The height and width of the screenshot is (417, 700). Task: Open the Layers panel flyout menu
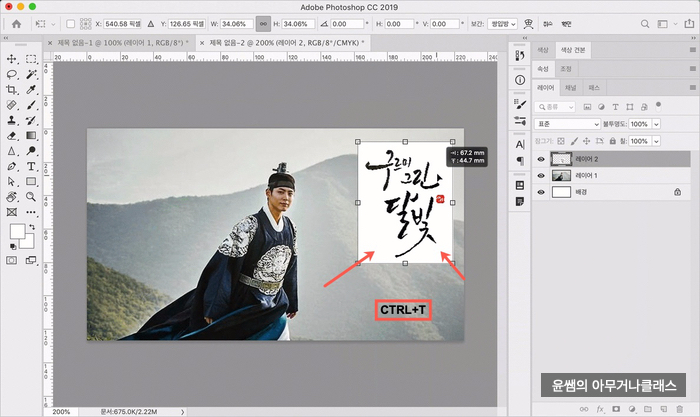pos(692,88)
